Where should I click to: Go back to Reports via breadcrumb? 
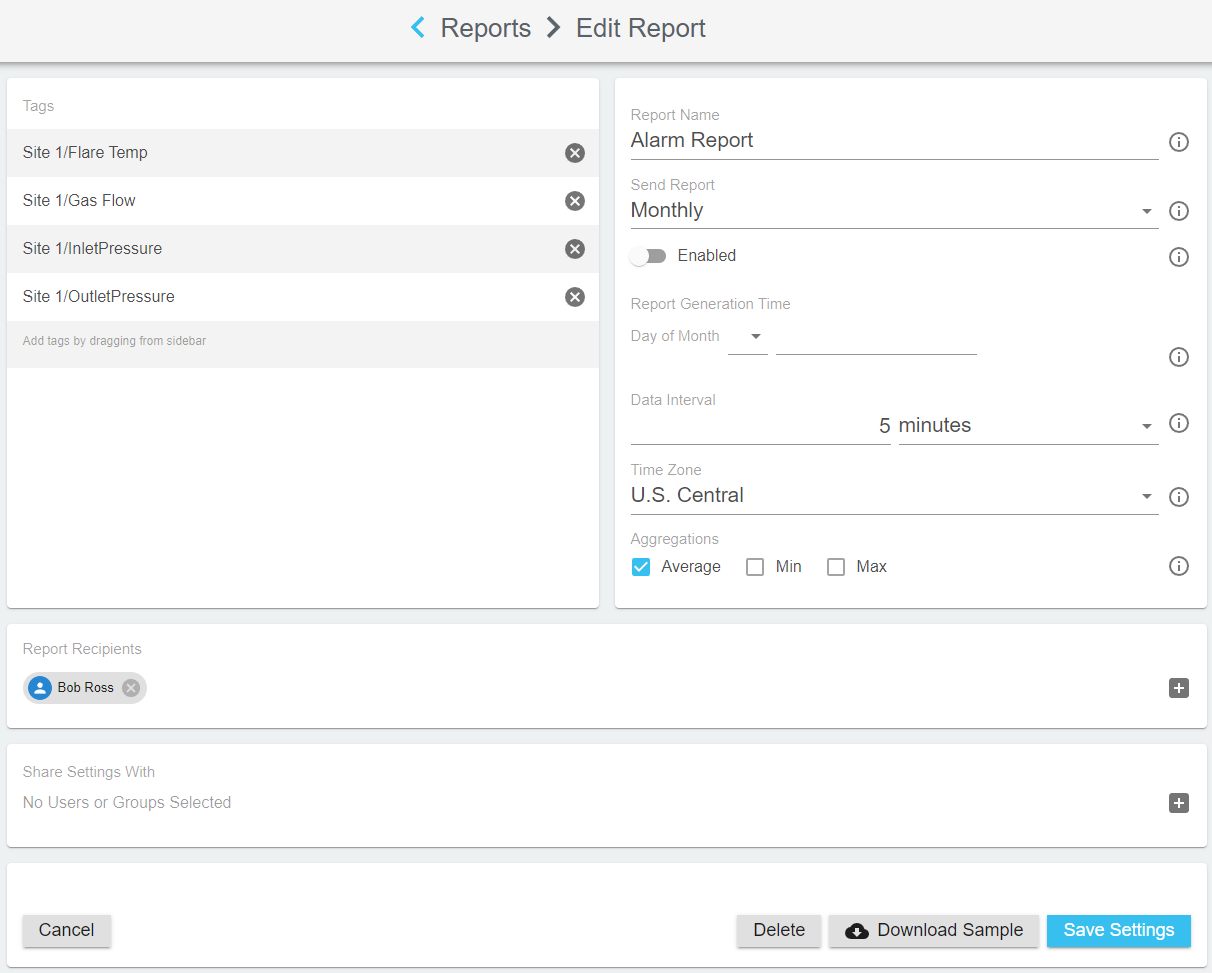[485, 28]
